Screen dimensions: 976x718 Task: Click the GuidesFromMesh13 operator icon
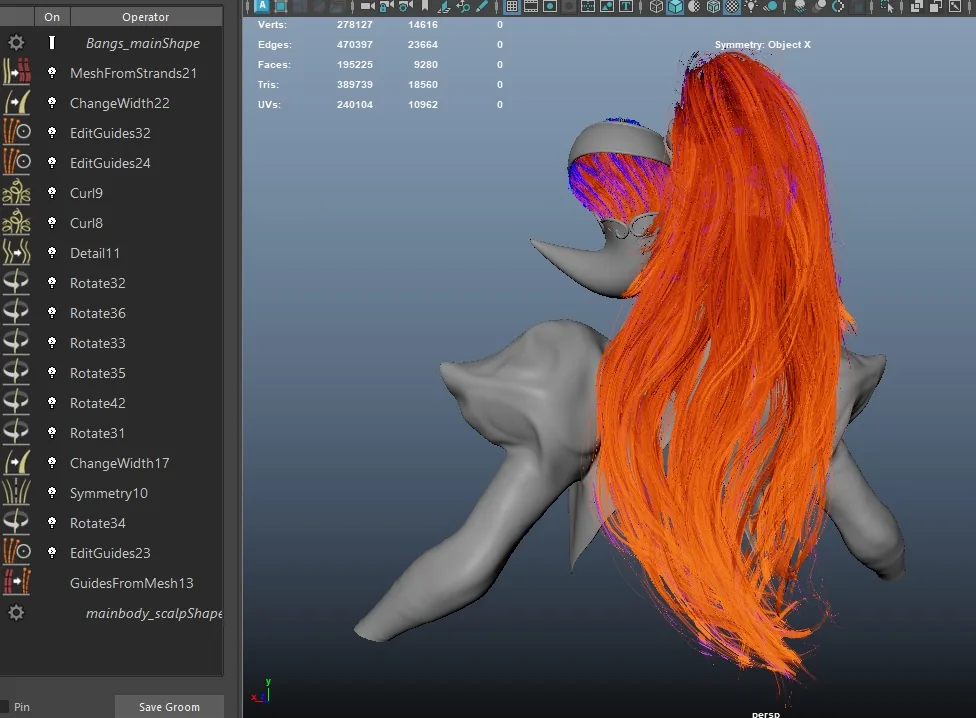17,583
